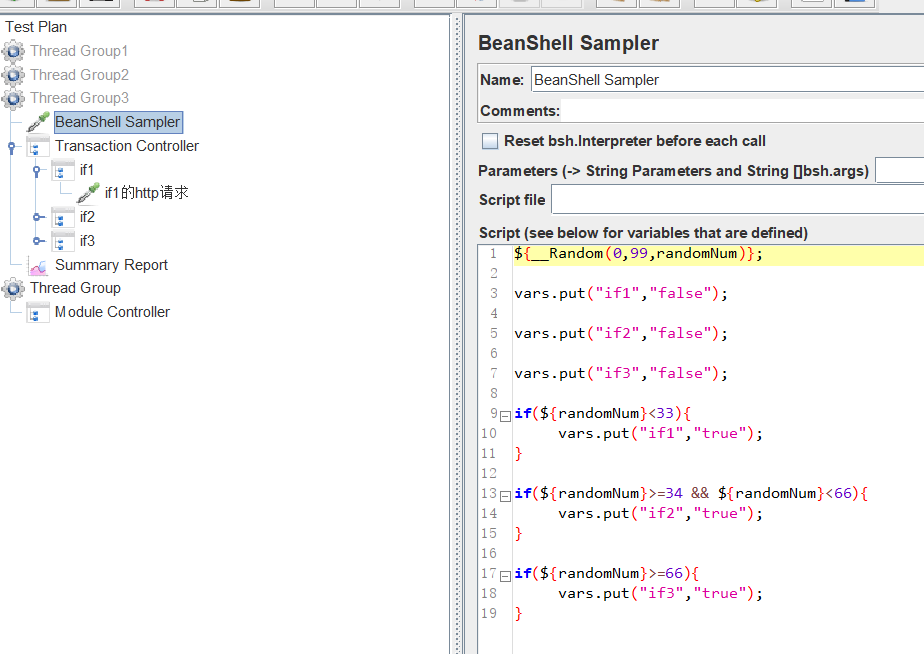Click gear icon of unnumbered Thread Group node
Image resolution: width=924 pixels, height=654 pixels.
coord(13,288)
